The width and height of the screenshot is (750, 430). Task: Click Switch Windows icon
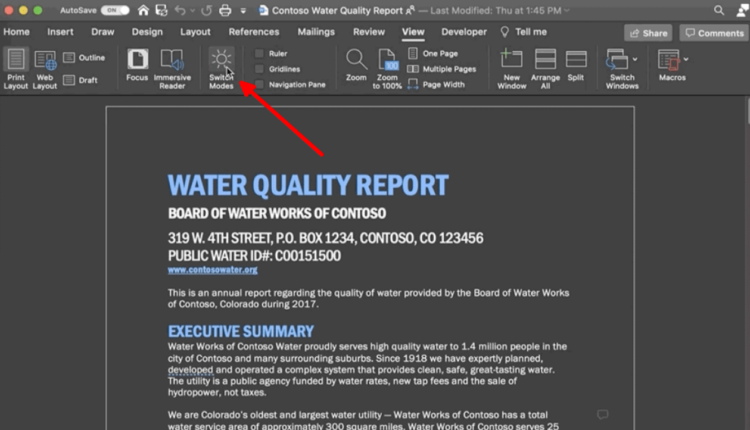pyautogui.click(x=617, y=60)
